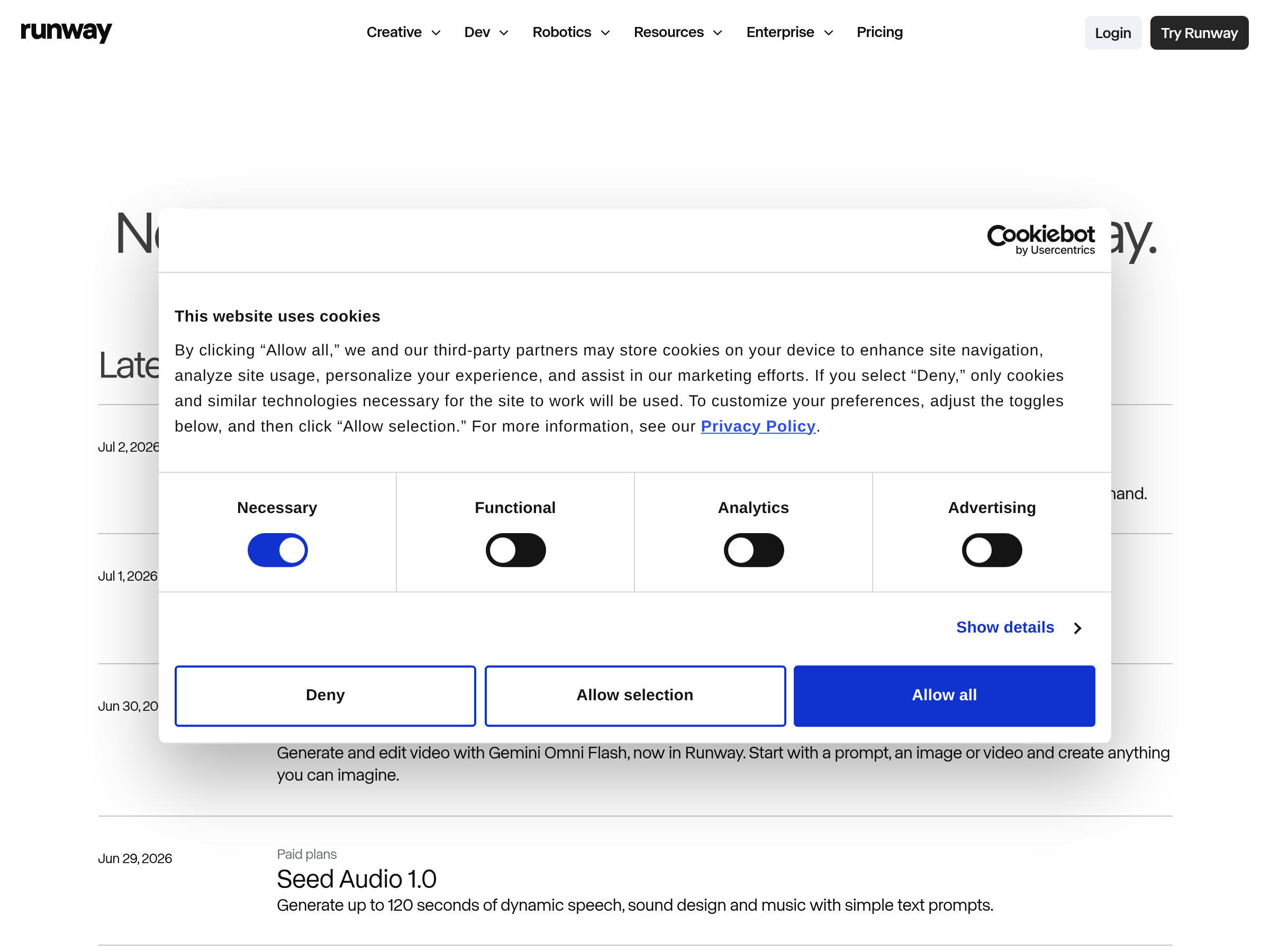
Task: Expand the Creative menu chevron
Action: [x=436, y=33]
